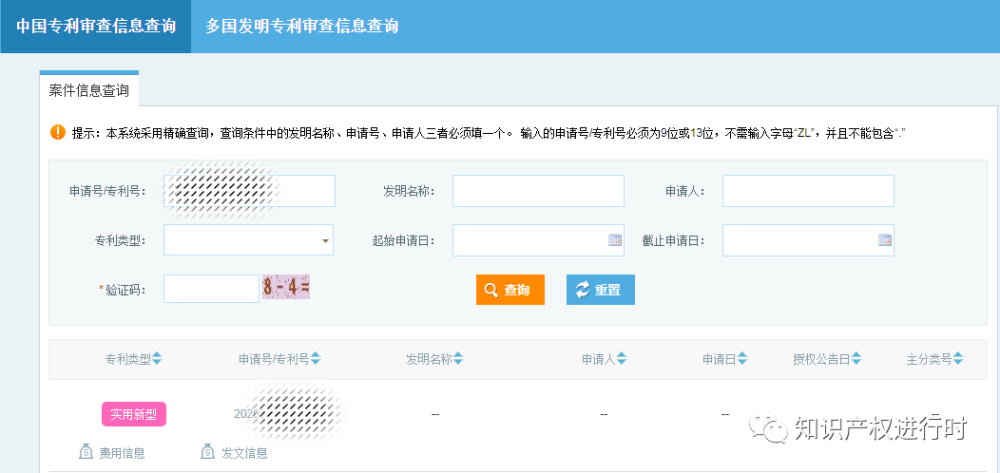Sort by 发明名称 column arrows
Screen dimensions: 1000x473
[x=458, y=360]
